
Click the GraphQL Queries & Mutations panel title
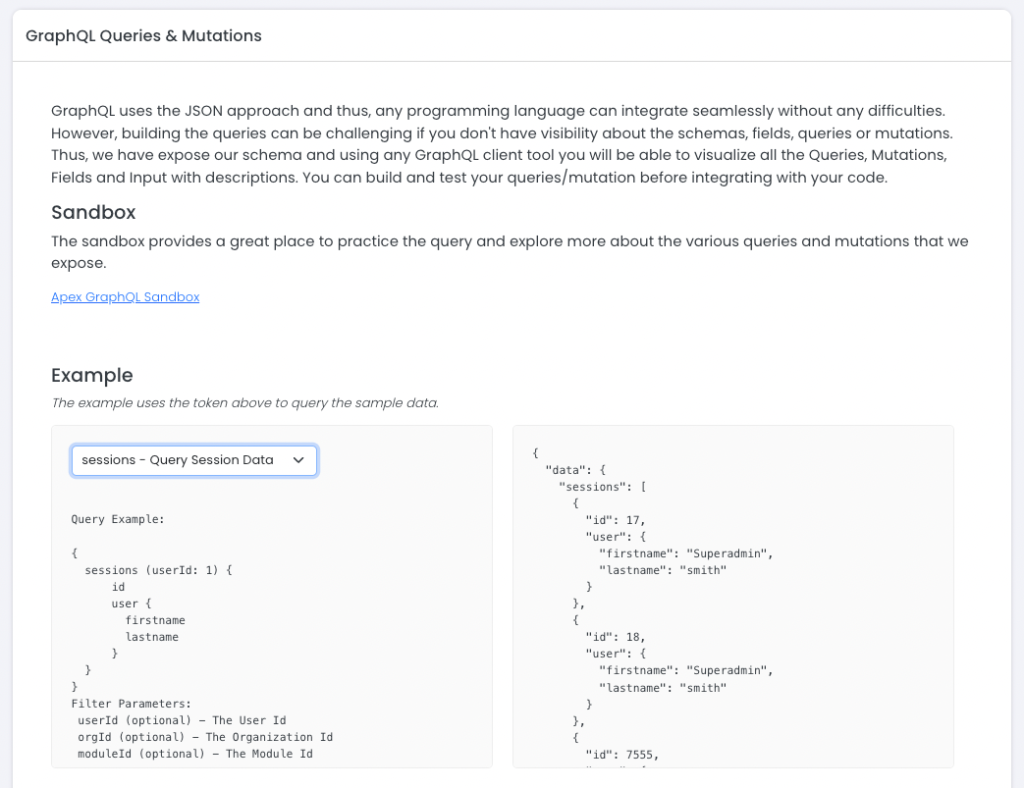tap(143, 36)
